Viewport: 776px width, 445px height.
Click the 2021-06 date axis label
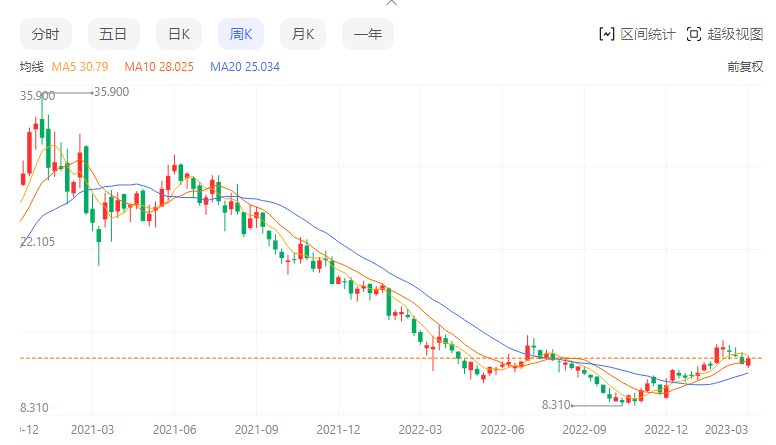pyautogui.click(x=174, y=430)
